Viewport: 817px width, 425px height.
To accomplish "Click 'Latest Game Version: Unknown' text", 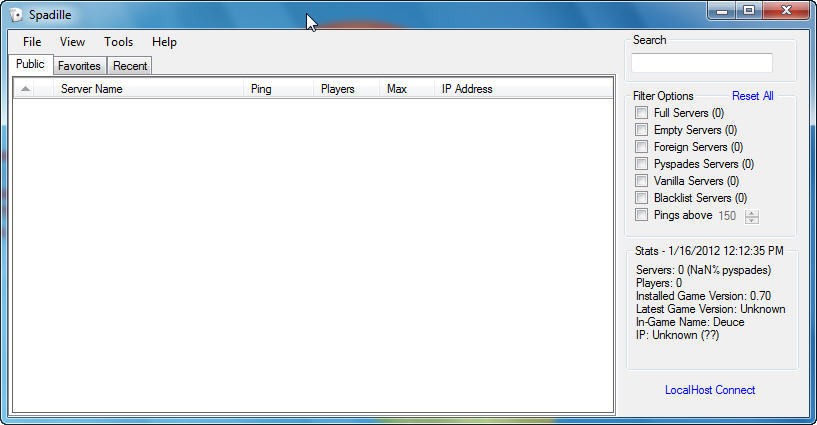I will [x=711, y=309].
